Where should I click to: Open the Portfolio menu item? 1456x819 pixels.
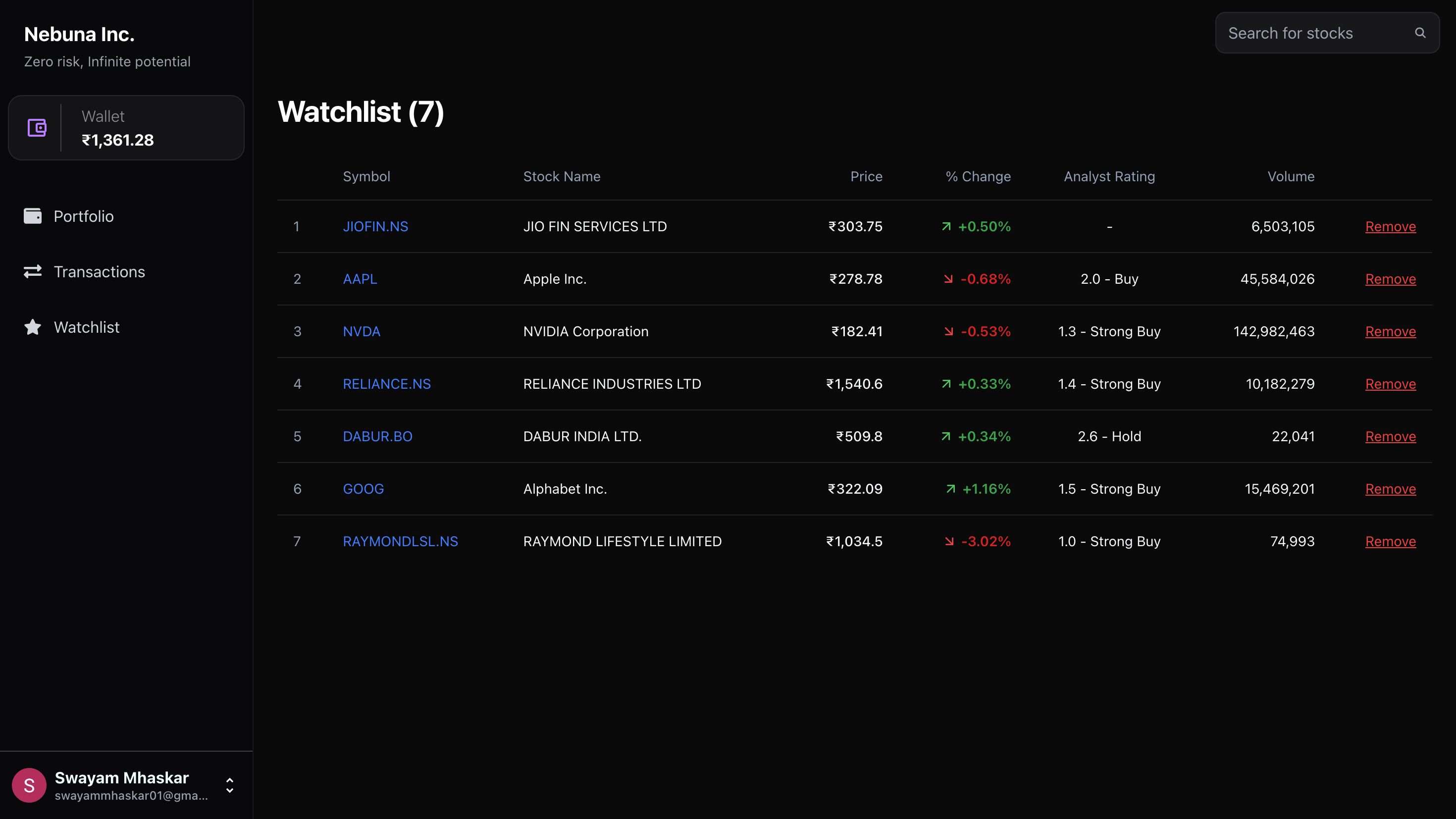tap(84, 216)
